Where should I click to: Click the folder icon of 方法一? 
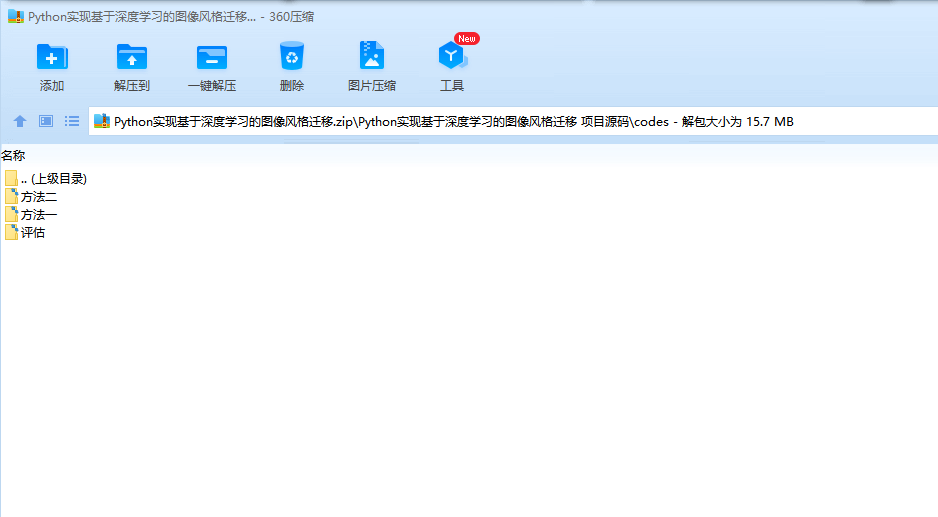coord(11,214)
